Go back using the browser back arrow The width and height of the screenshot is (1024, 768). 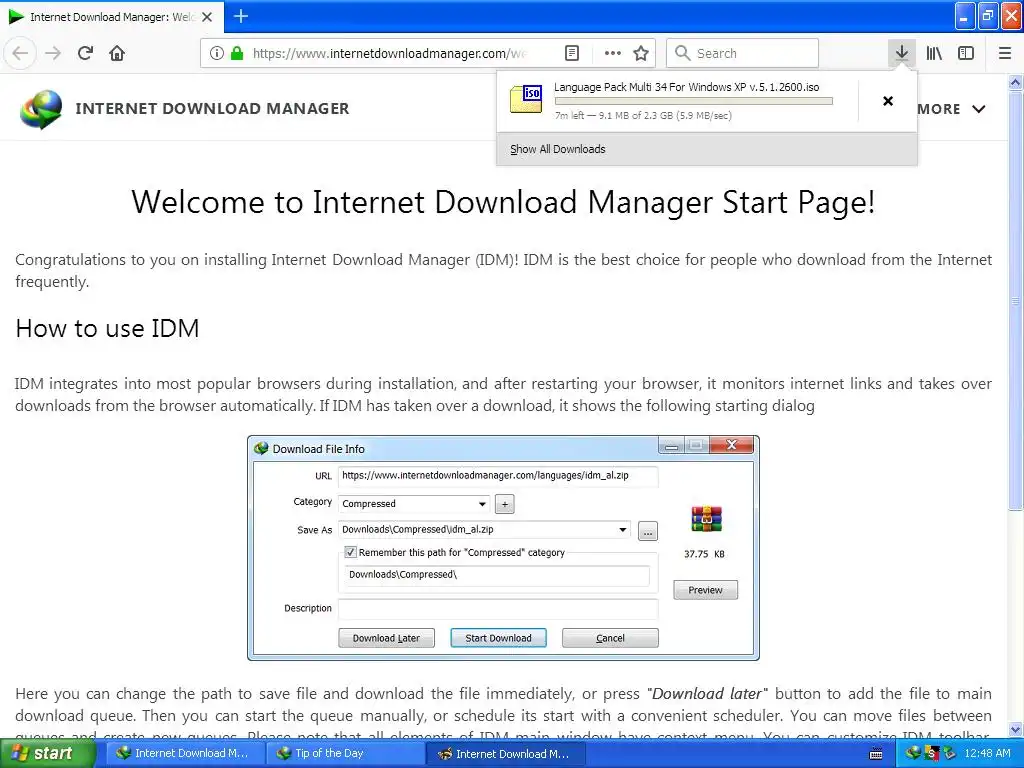(20, 53)
